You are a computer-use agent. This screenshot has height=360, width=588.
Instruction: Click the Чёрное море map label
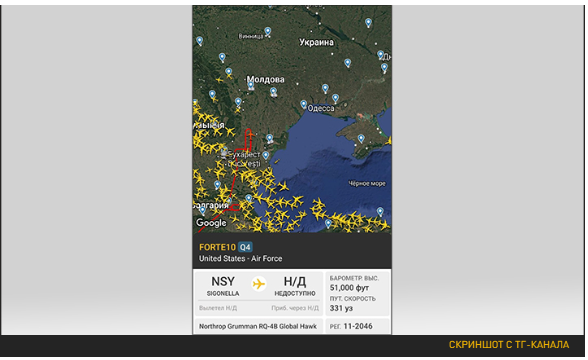[367, 183]
